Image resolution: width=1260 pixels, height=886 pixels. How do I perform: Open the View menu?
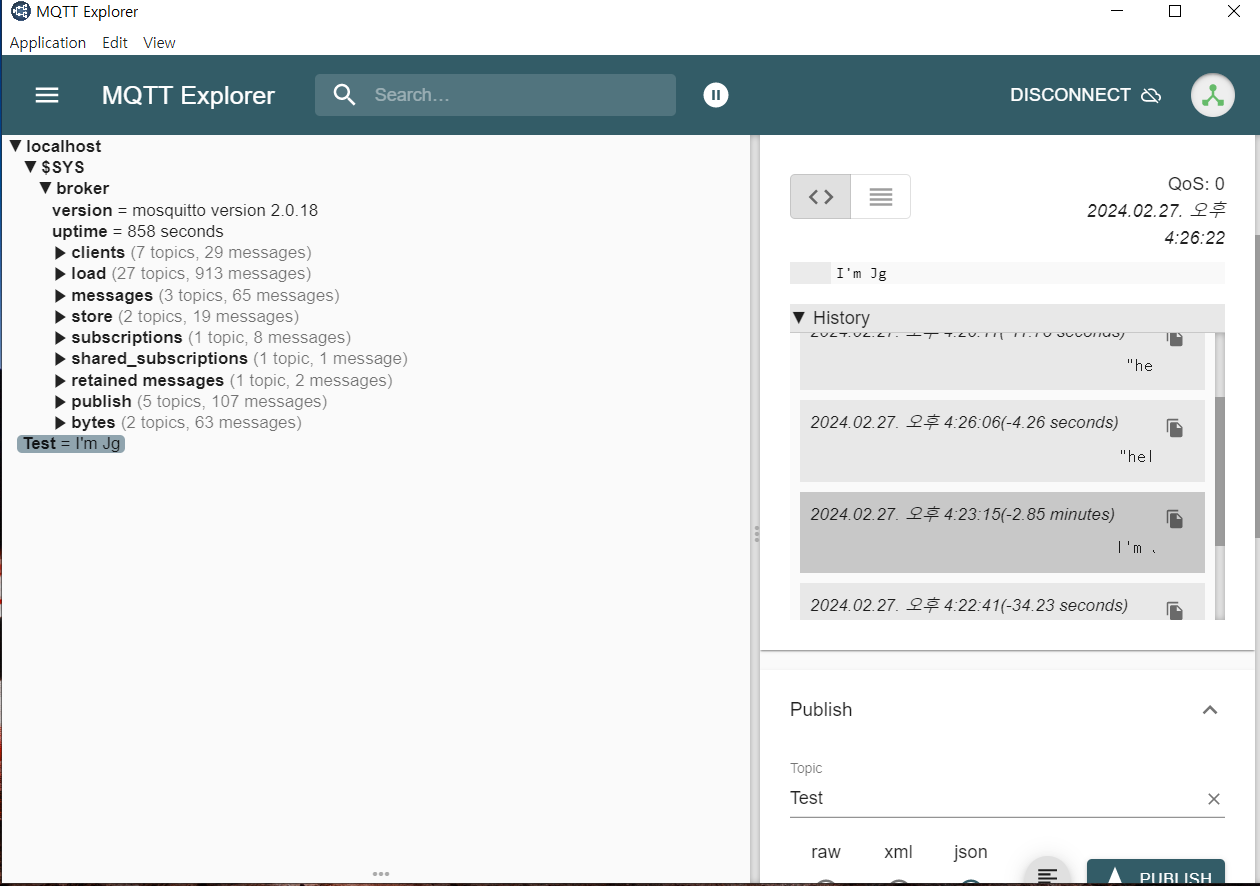159,43
